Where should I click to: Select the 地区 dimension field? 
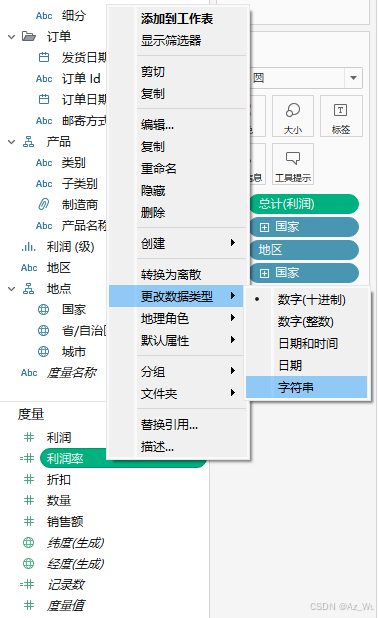tap(59, 268)
